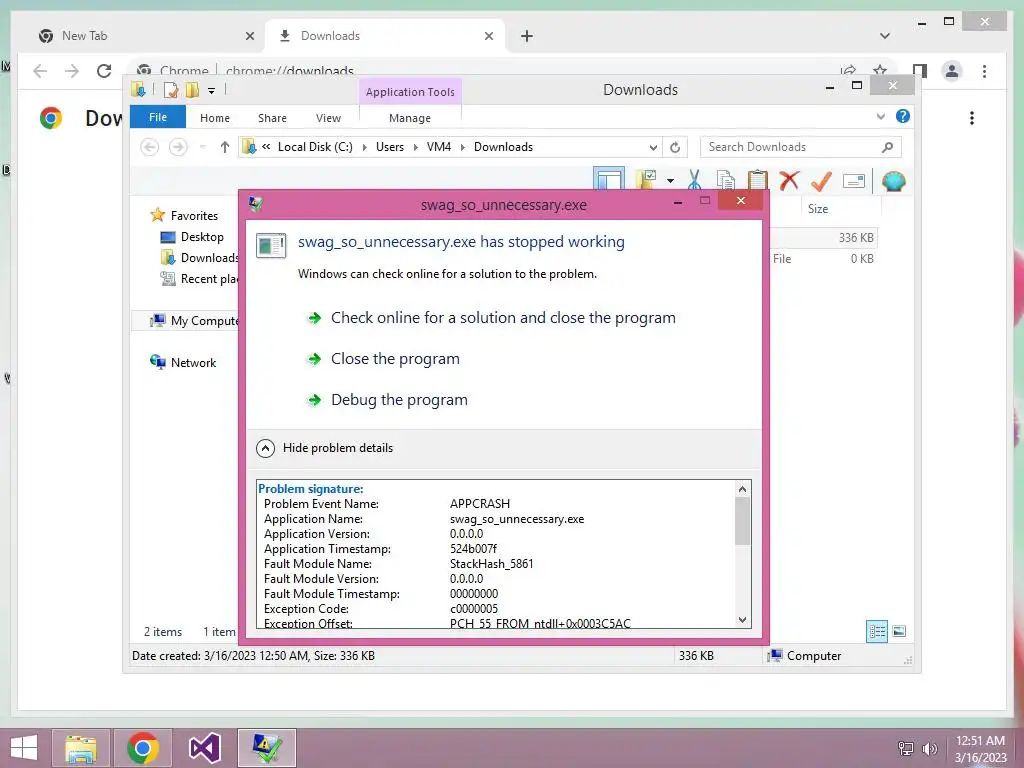Open Chrome's three-dot menu
The width and height of the screenshot is (1024, 768).
pos(984,71)
